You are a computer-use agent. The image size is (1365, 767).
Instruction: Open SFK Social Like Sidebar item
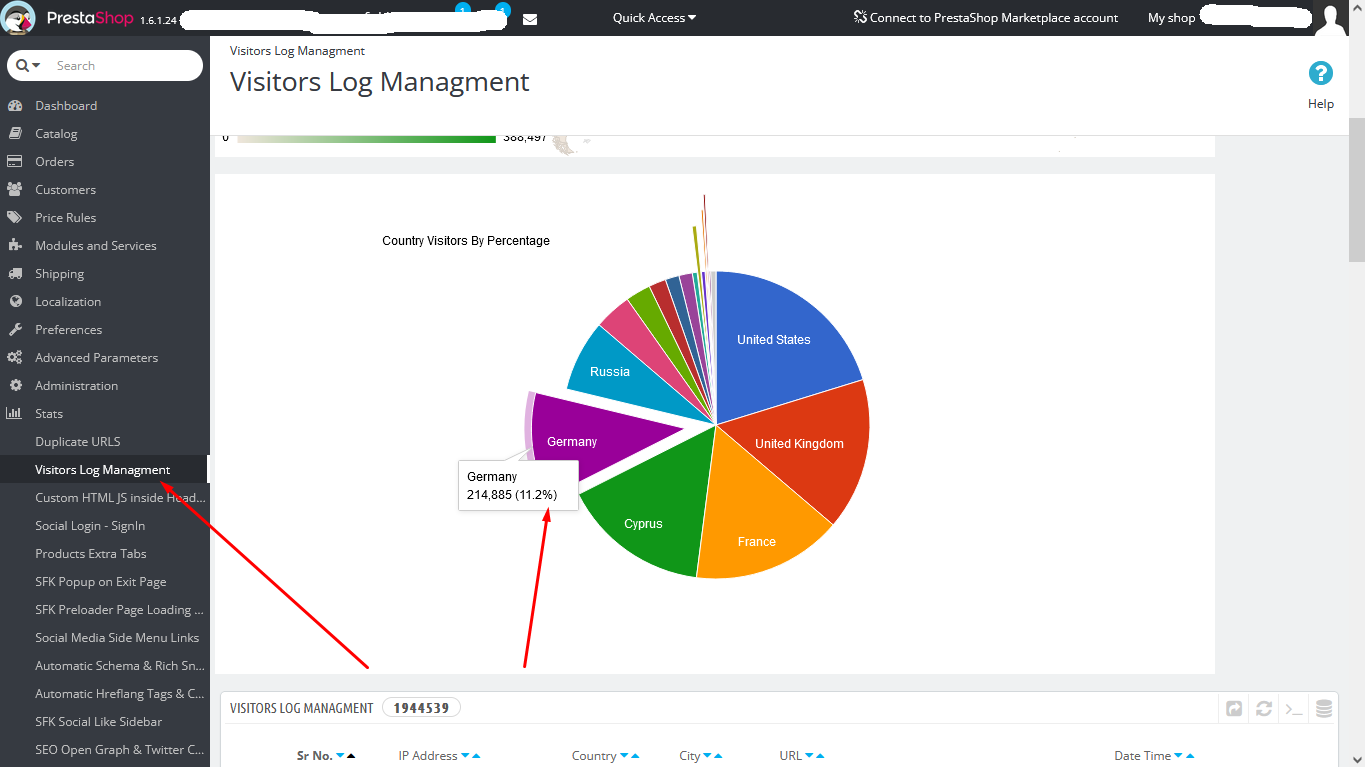pyautogui.click(x=99, y=722)
